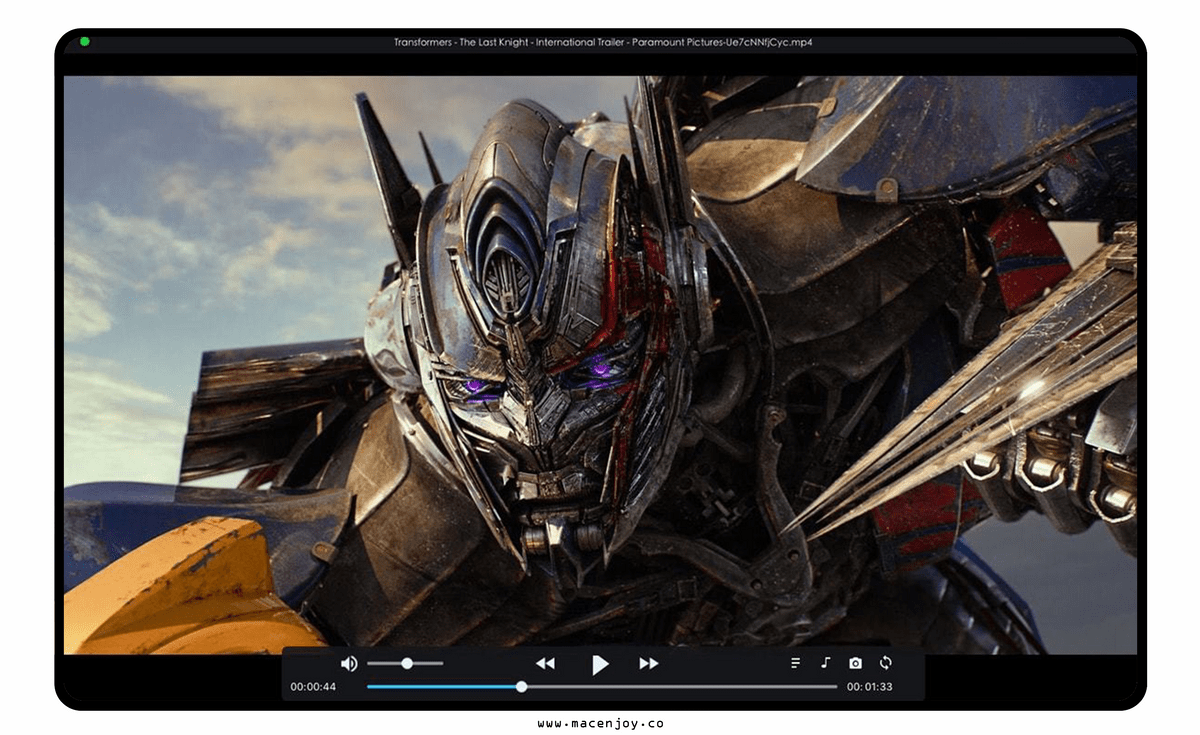
Task: Take a snapshot with camera icon
Action: (855, 663)
